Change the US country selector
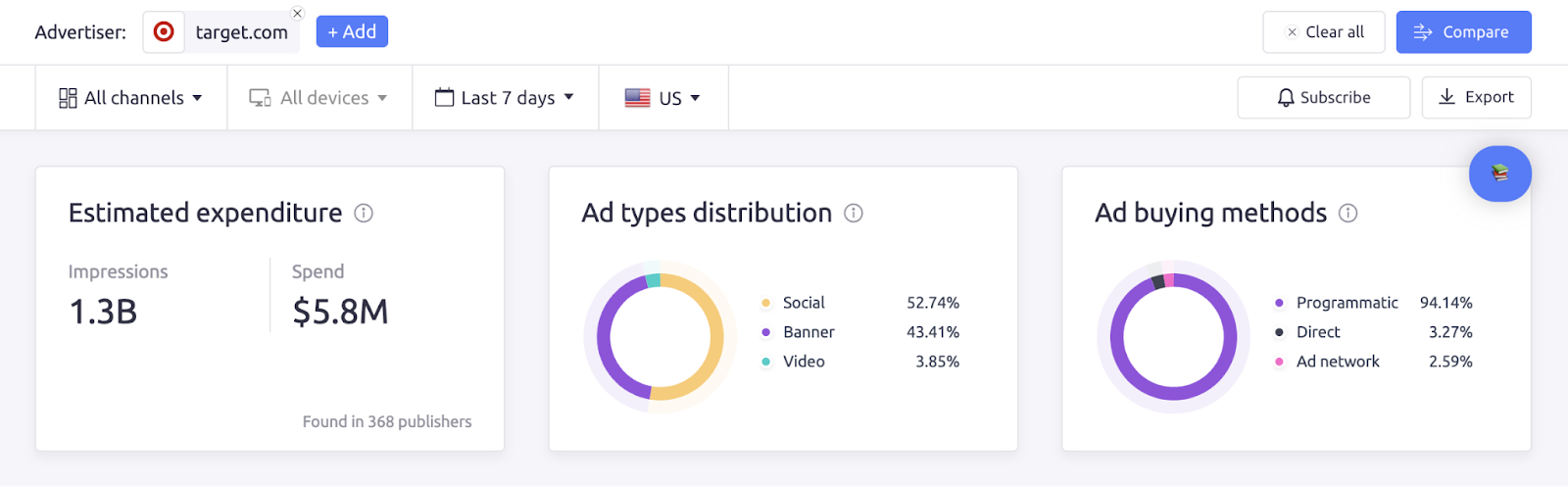The width and height of the screenshot is (1568, 487). click(x=663, y=98)
